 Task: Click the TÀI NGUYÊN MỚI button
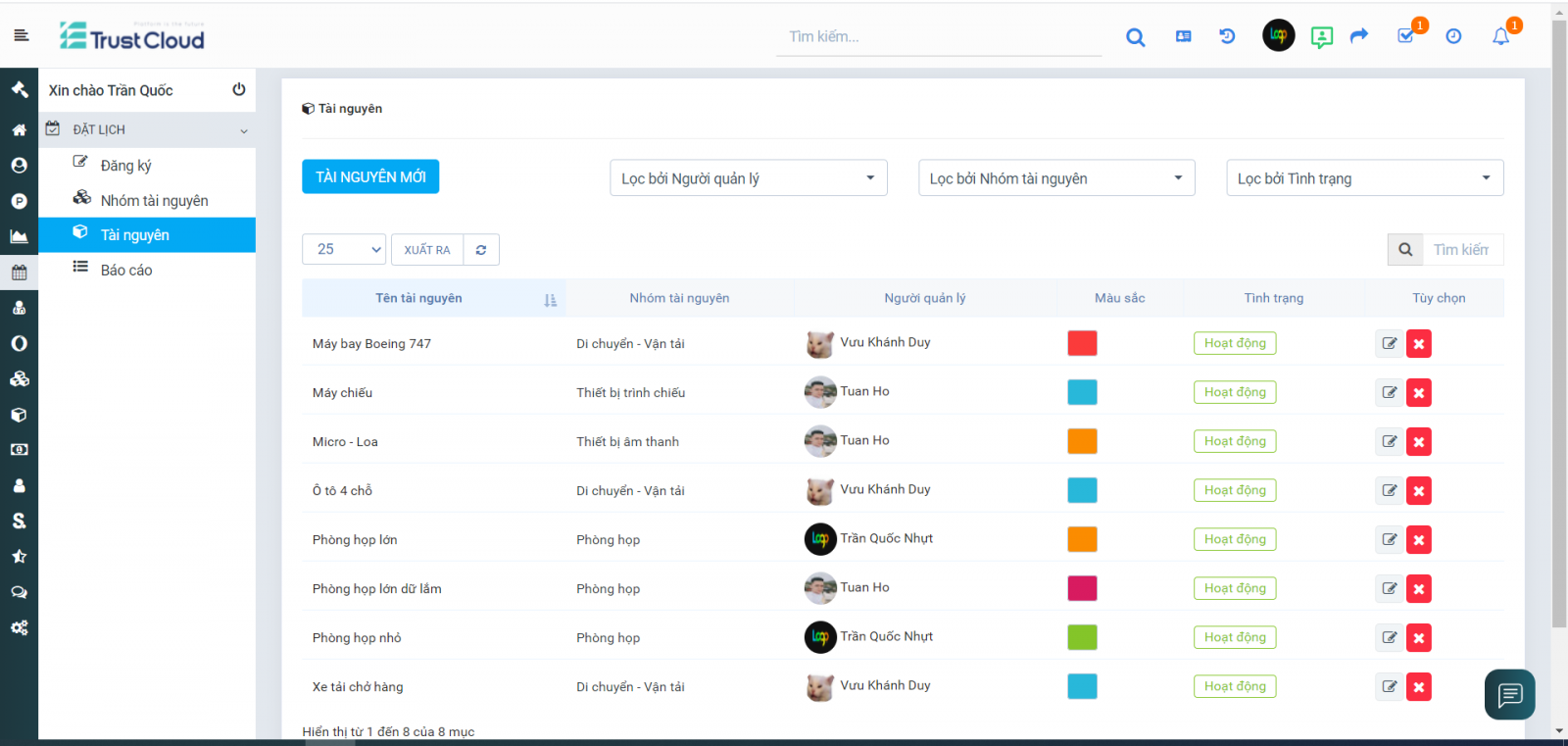click(x=370, y=176)
